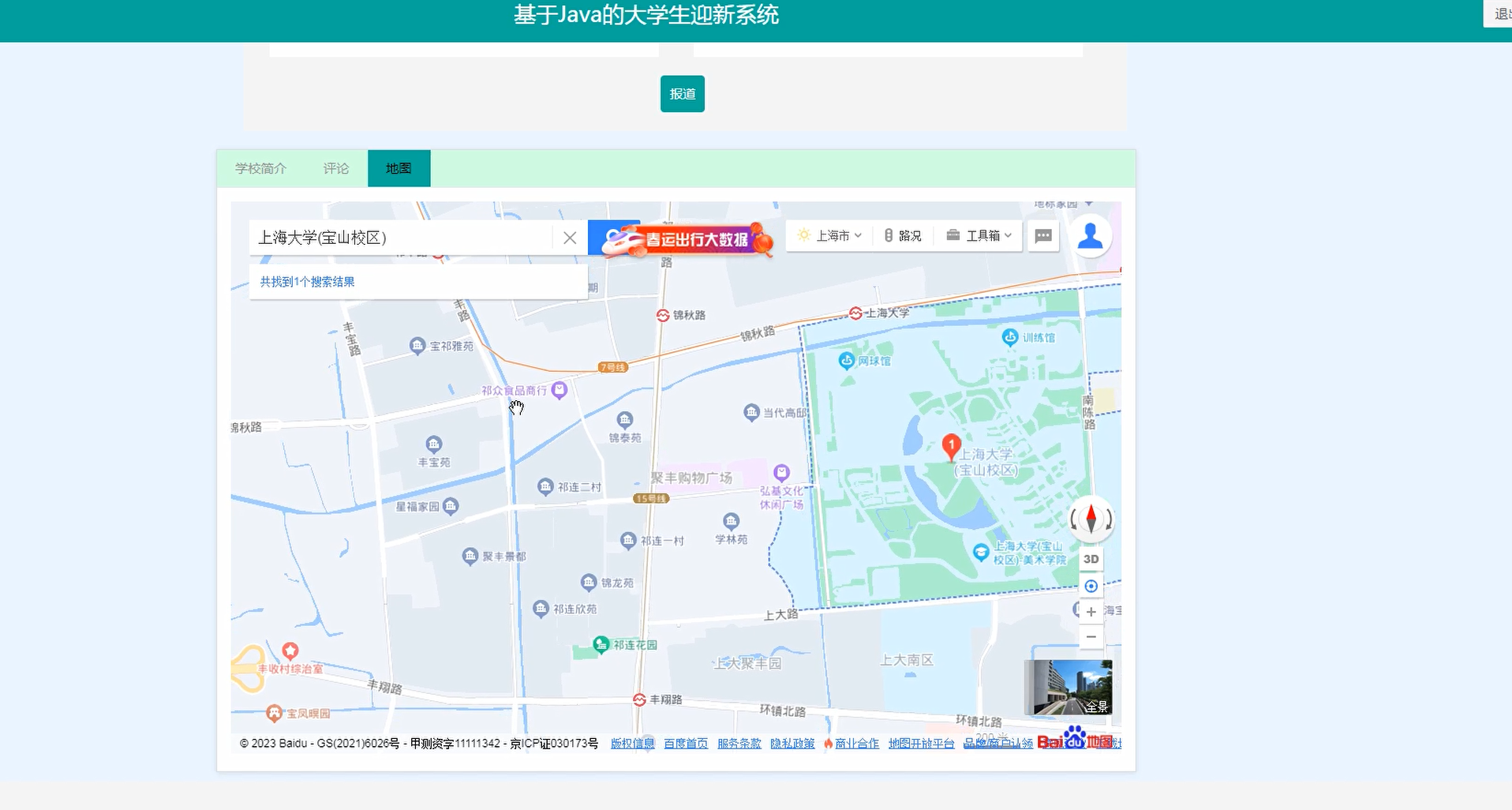The width and height of the screenshot is (1512, 810).
Task: Open the 地图开放平台 link
Action: [x=922, y=744]
